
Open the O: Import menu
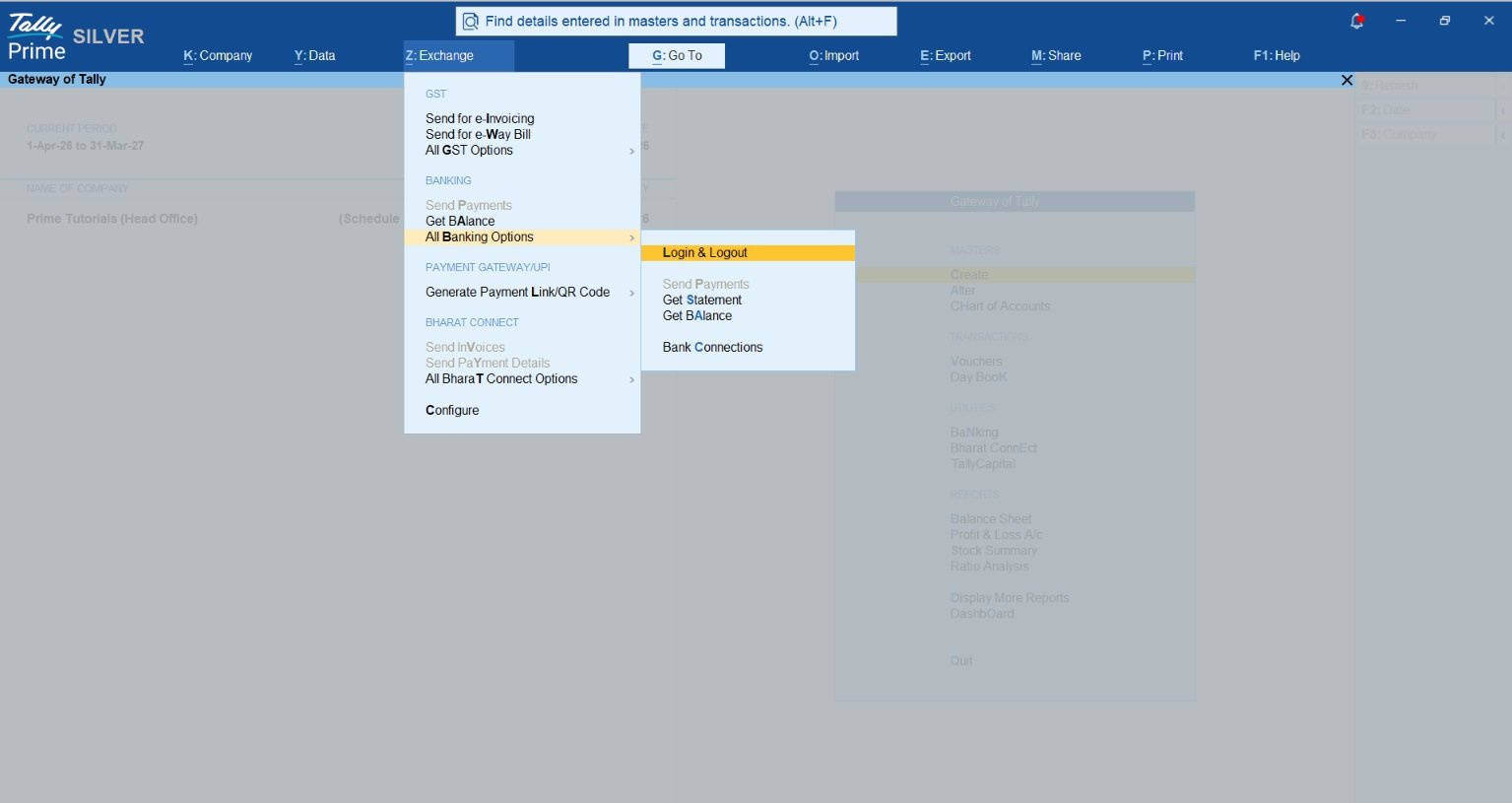pyautogui.click(x=834, y=56)
